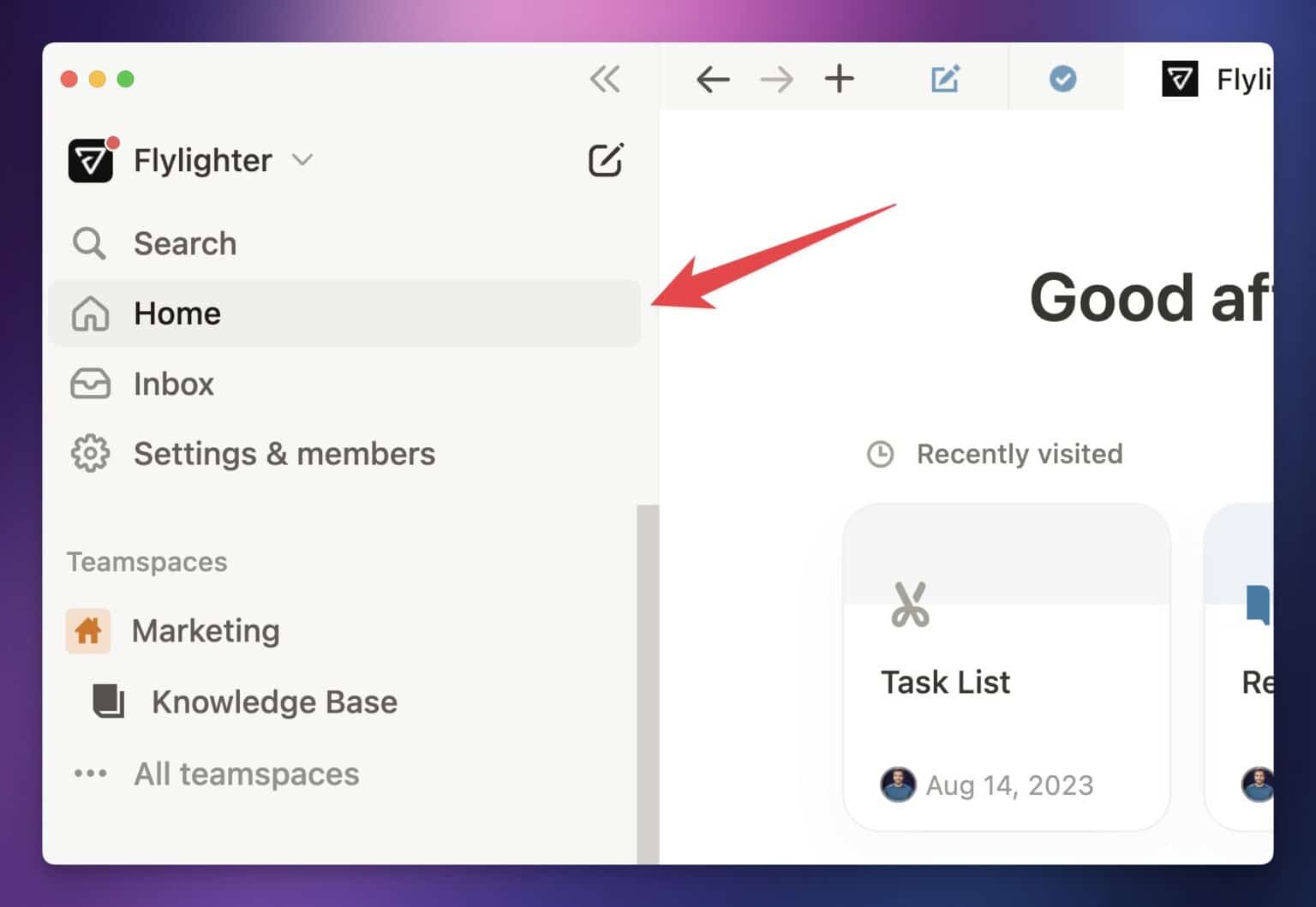Switch to the Flylighter tab
Viewport: 1316px width, 907px height.
coord(1217,80)
